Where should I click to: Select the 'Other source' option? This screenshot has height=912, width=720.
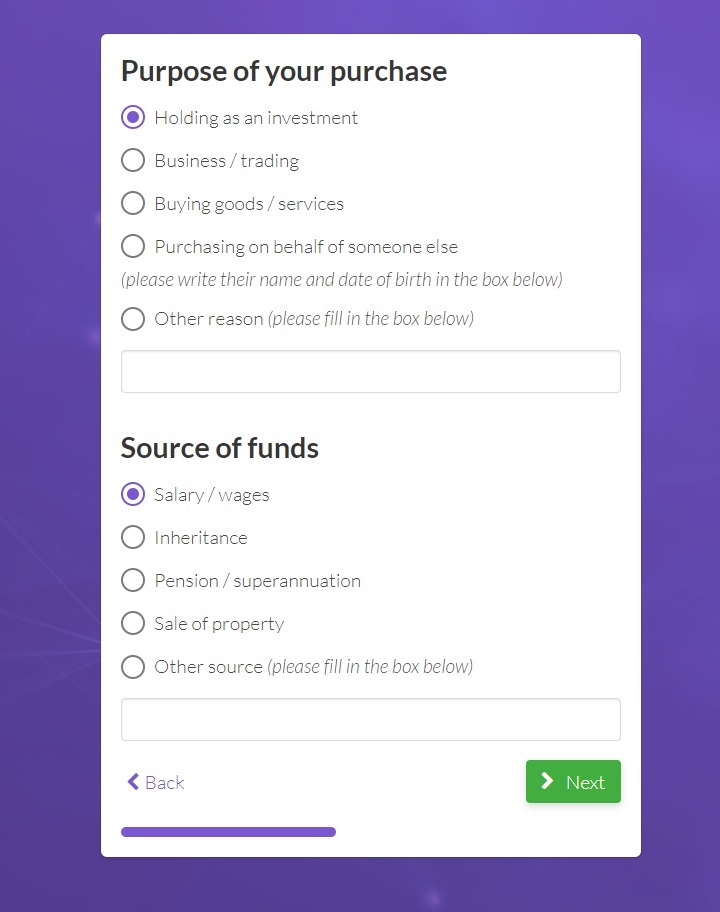(133, 667)
